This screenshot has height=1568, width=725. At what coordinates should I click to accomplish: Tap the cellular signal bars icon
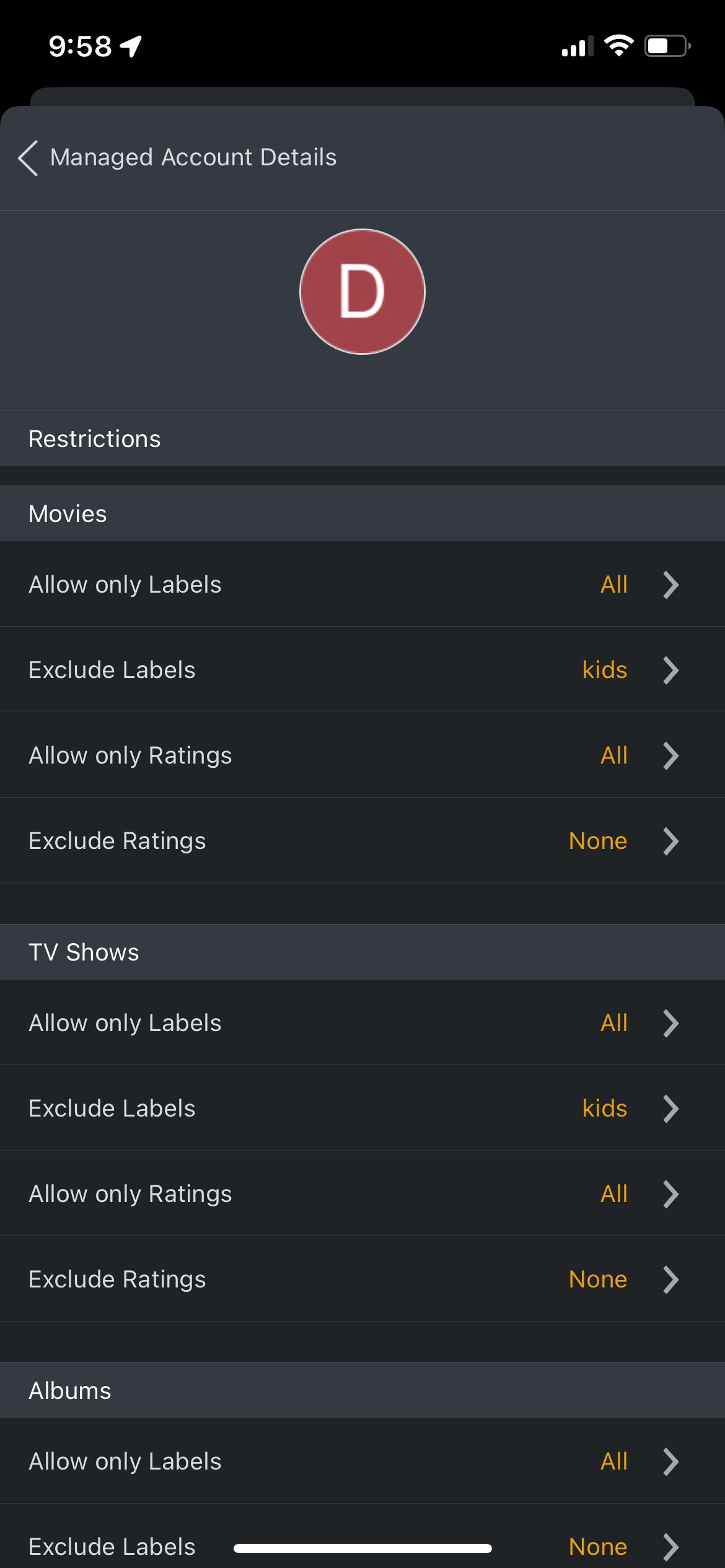coord(577,46)
